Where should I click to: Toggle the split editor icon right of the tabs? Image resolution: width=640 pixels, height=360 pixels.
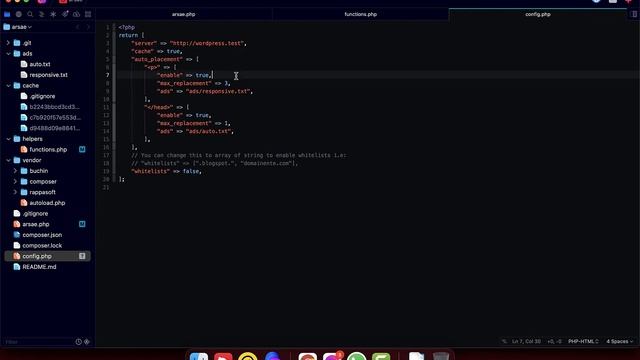634,14
